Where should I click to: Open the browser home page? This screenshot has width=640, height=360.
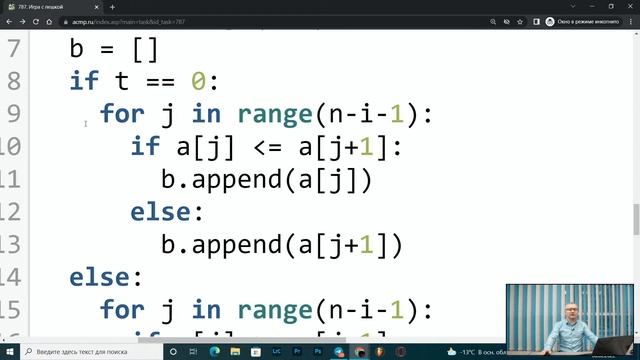tap(49, 22)
